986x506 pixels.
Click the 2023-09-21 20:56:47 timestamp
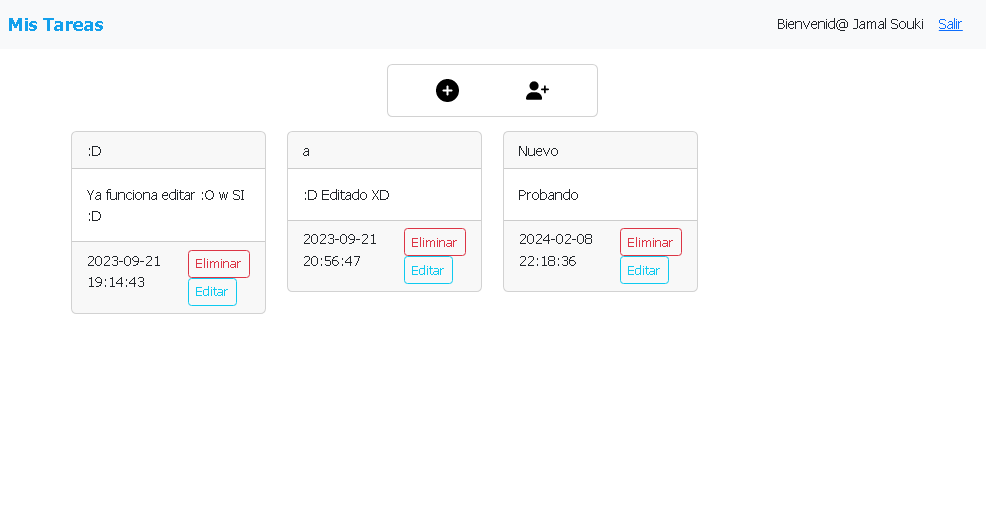(340, 250)
